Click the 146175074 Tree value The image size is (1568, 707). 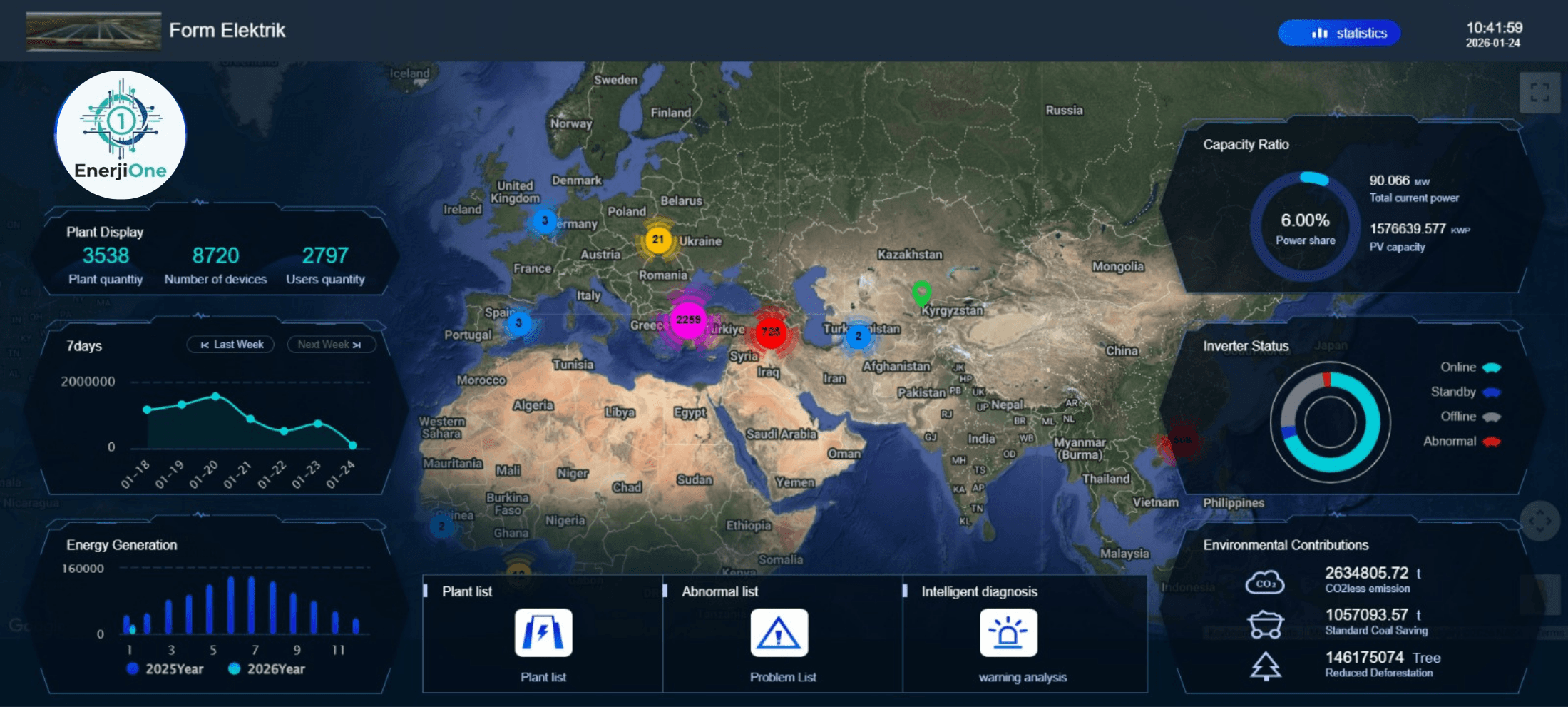tap(1383, 657)
